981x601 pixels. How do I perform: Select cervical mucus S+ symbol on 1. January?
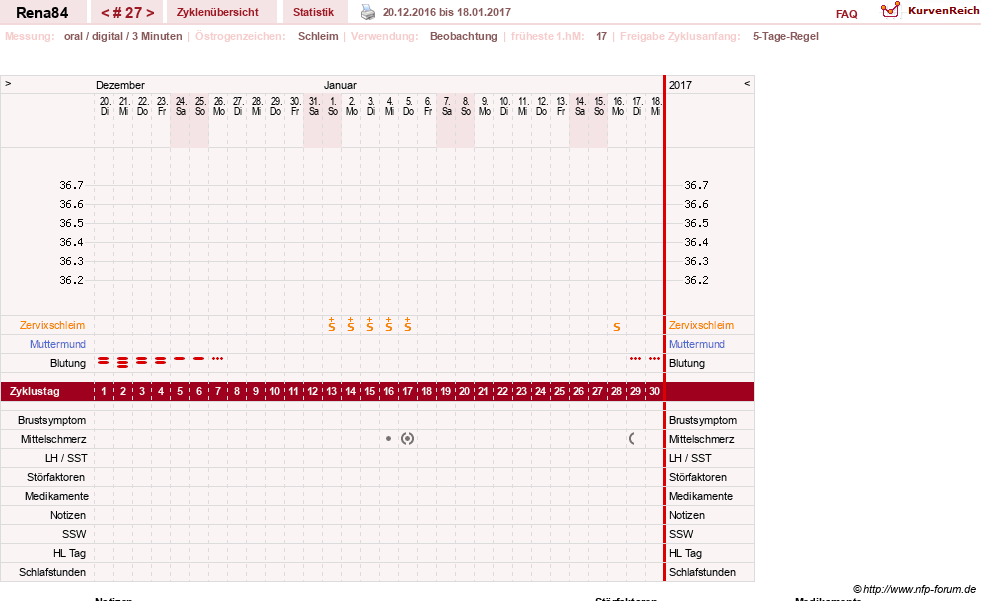pos(332,325)
